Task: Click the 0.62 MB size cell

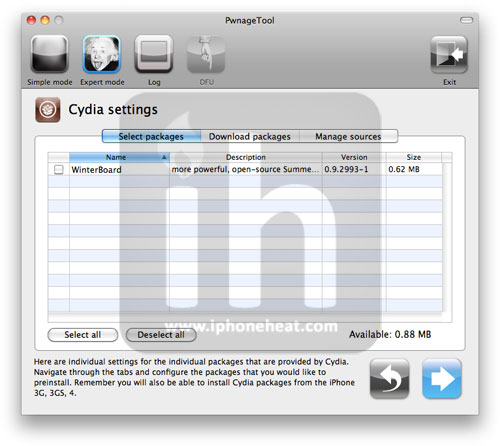Action: point(414,169)
